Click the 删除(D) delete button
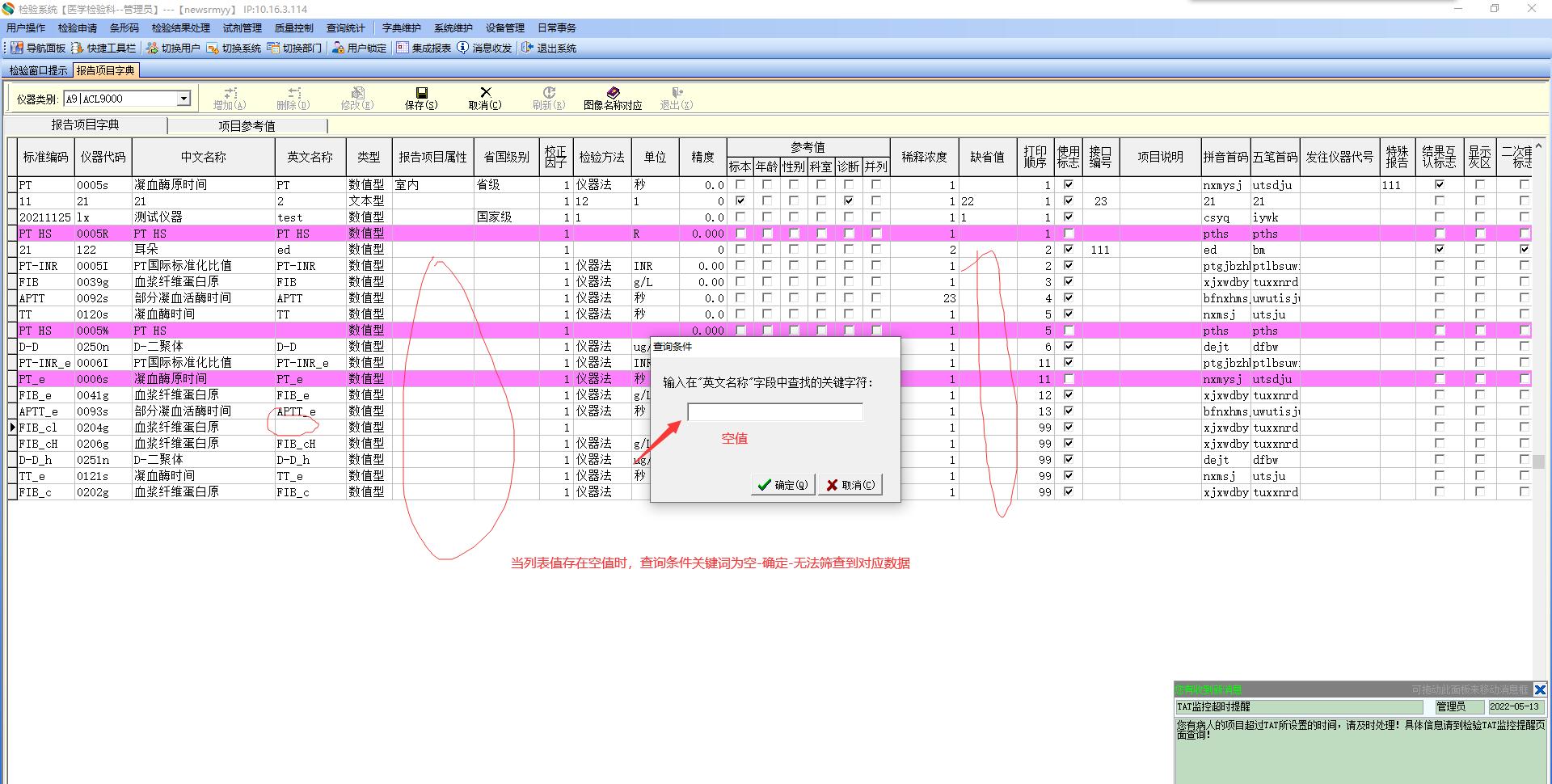The image size is (1552, 784). click(x=293, y=99)
